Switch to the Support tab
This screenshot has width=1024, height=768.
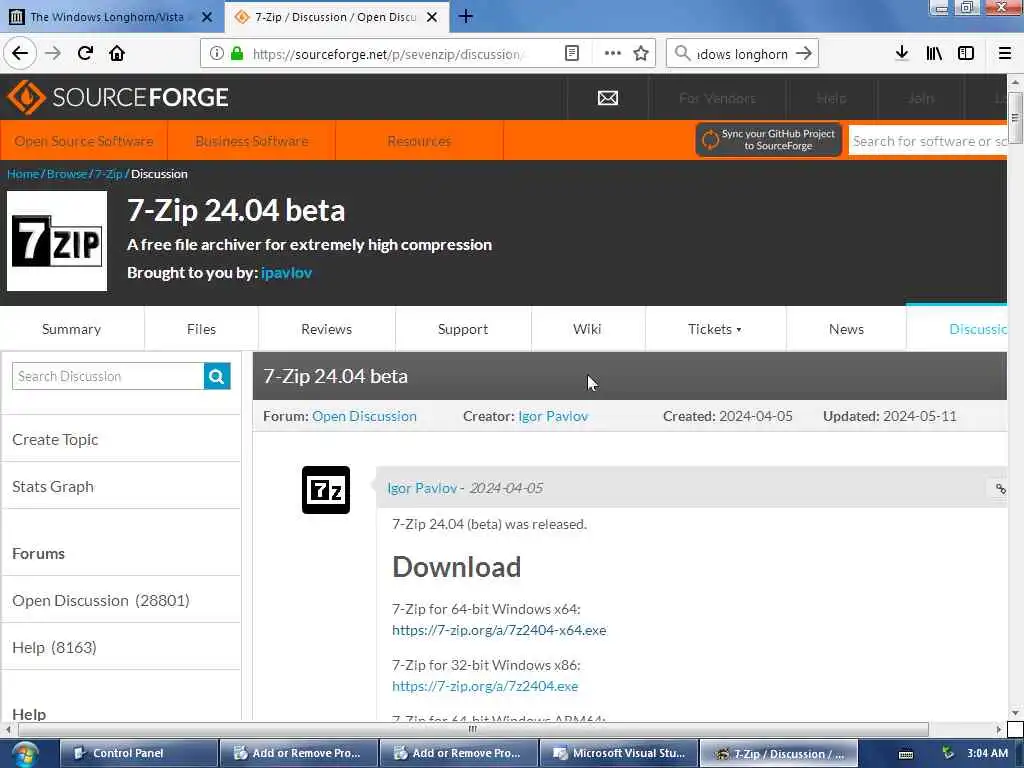tap(463, 329)
